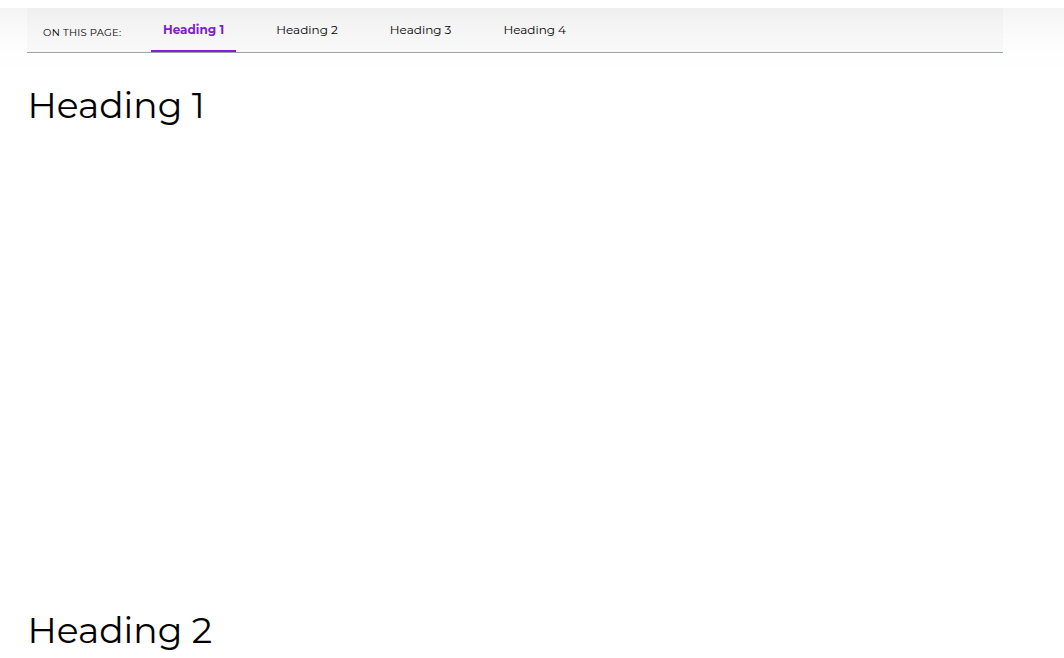
Task: Open the Heading 3 tab
Action: coord(420,30)
